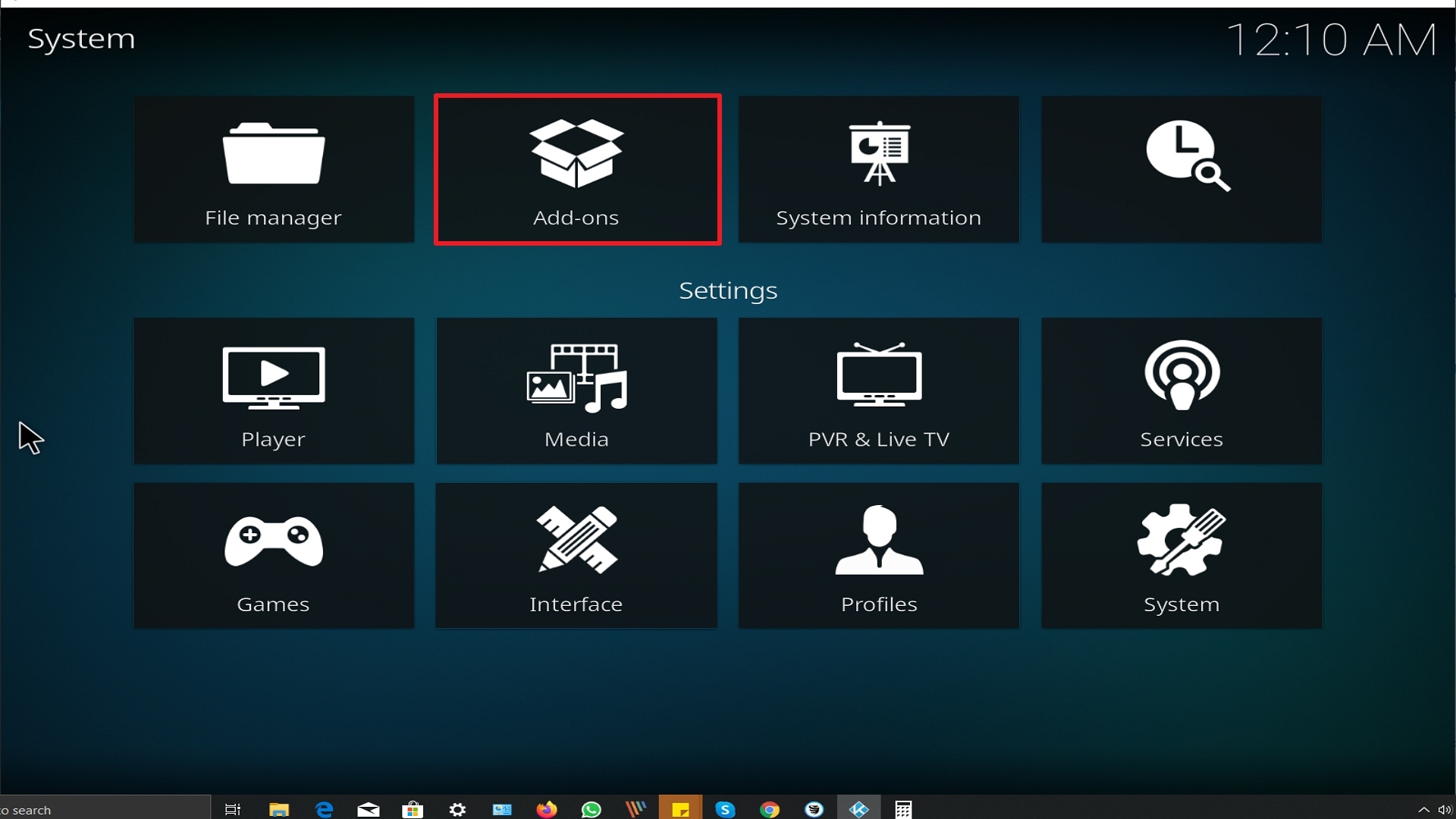
Task: Open the Add-ons box tile
Action: [x=577, y=169]
